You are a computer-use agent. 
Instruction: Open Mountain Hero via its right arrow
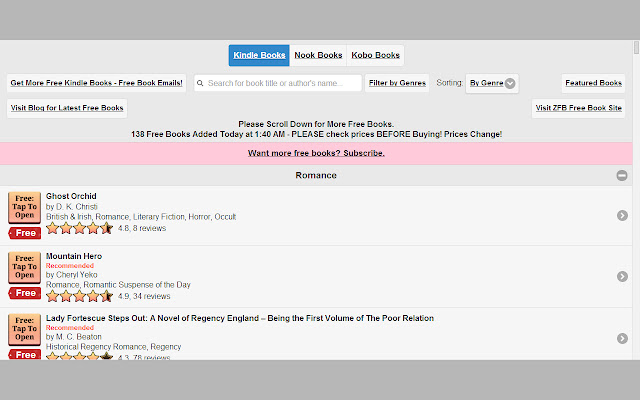tap(622, 276)
